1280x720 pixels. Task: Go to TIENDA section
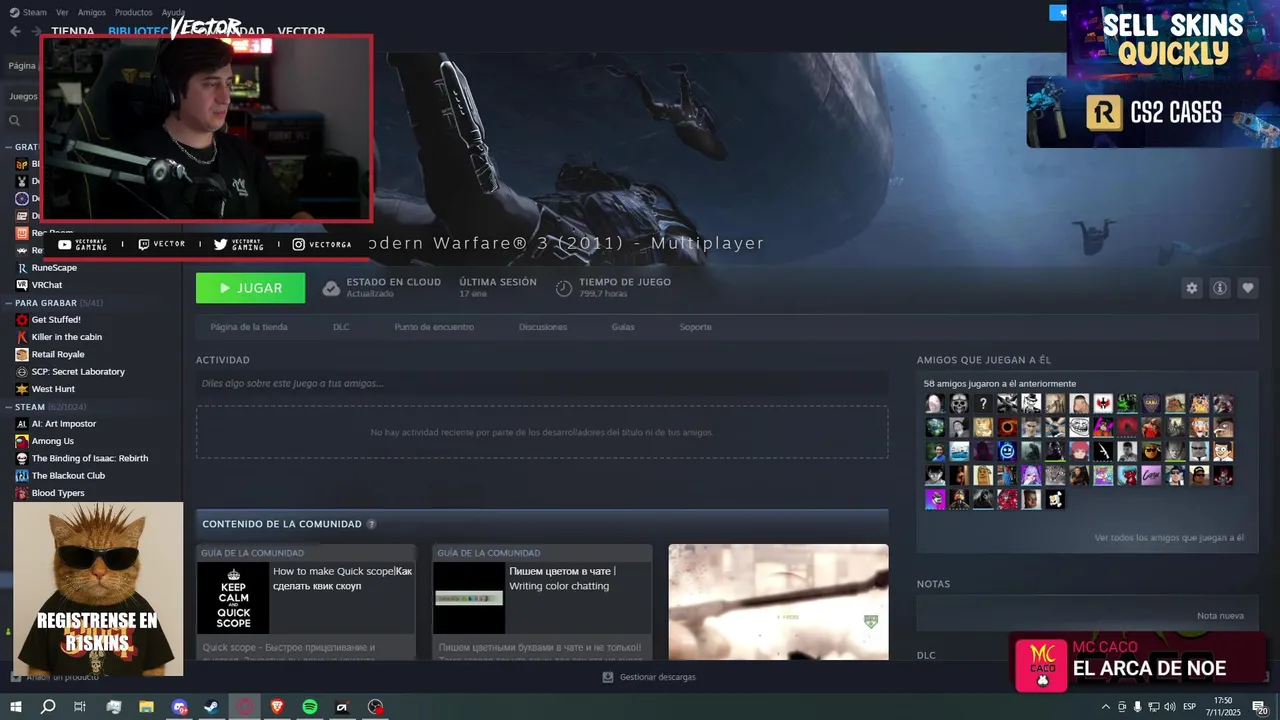(x=73, y=31)
